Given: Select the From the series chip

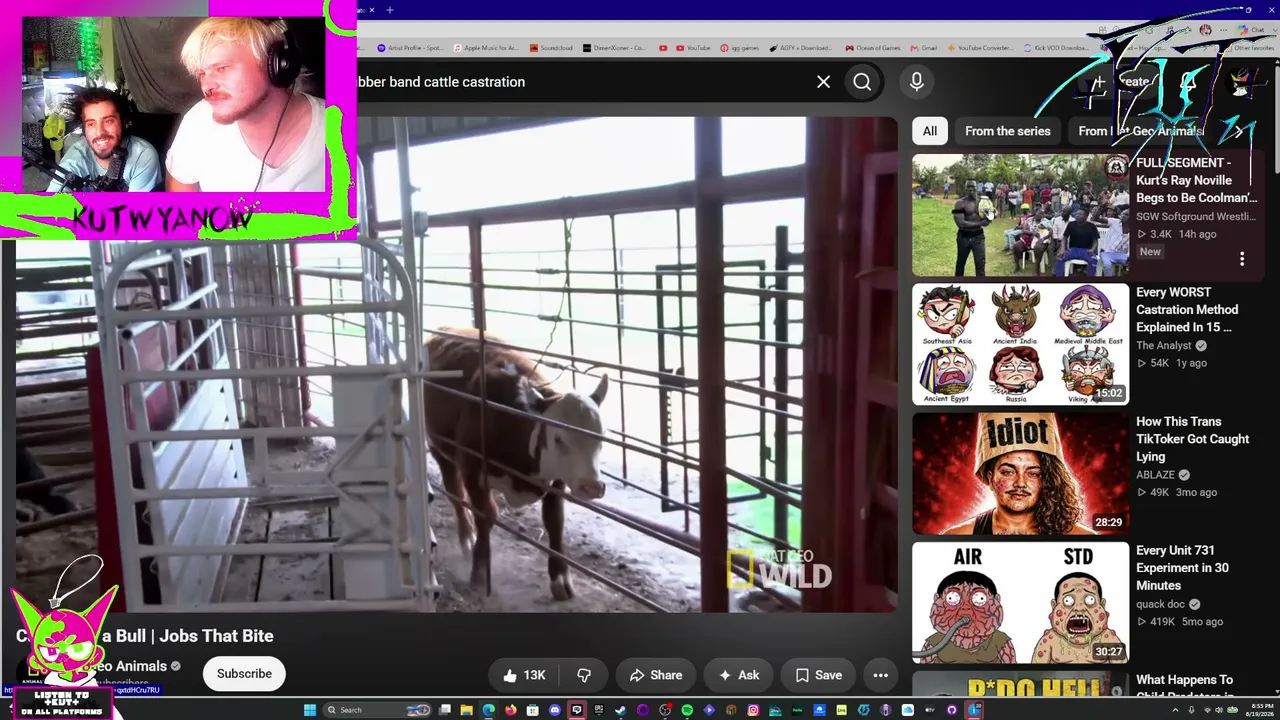Looking at the screenshot, I should pos(1008,131).
